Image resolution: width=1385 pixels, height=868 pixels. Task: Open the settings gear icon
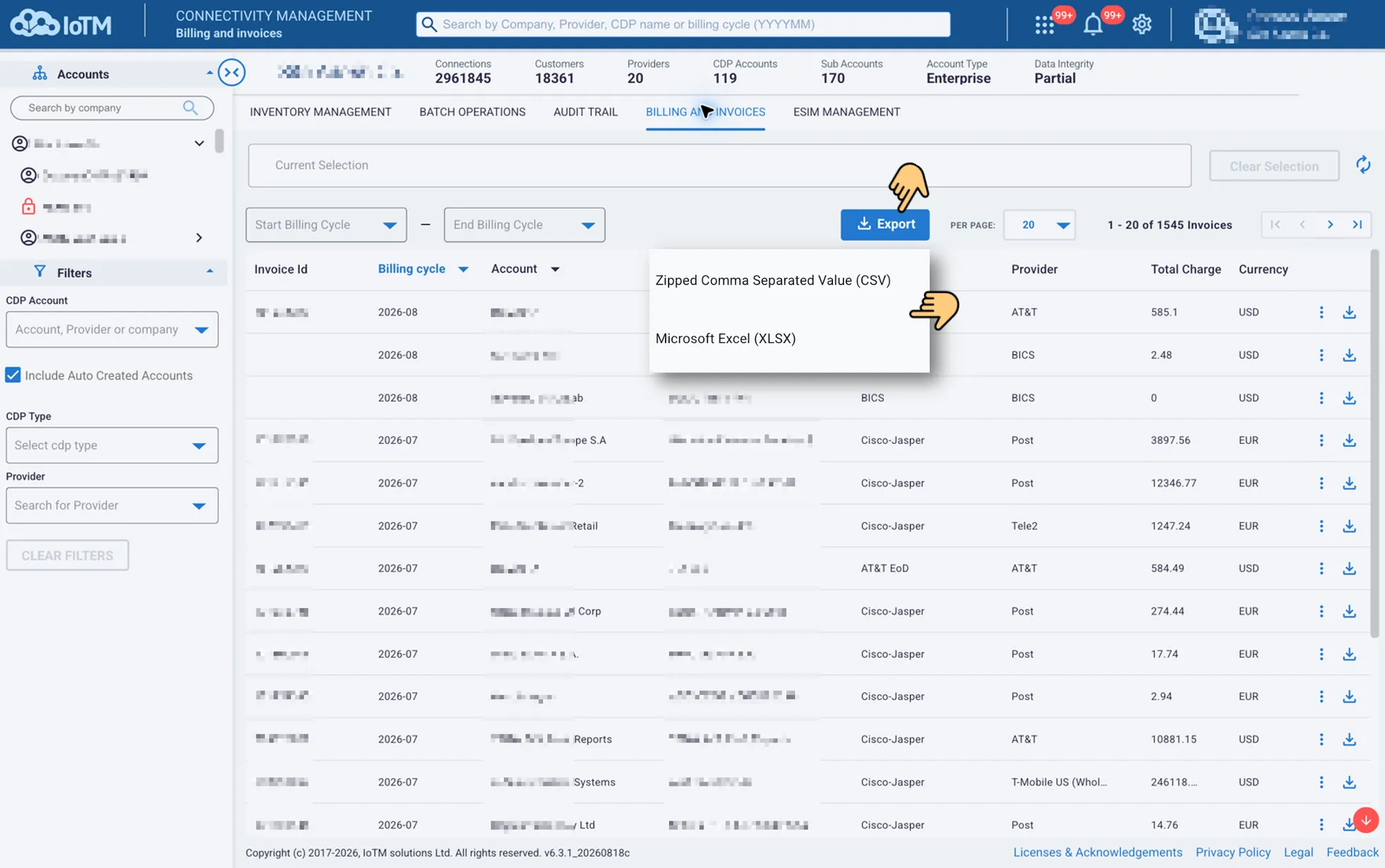pos(1141,25)
